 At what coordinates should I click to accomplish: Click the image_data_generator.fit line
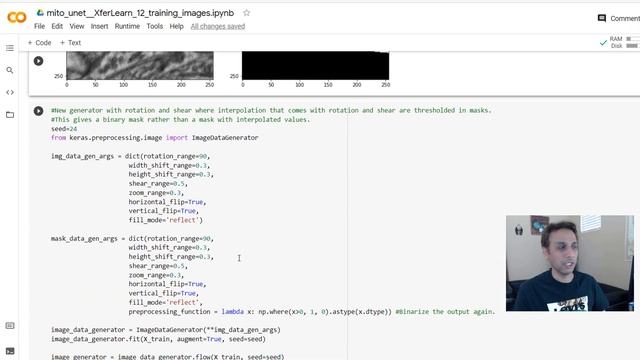158,339
